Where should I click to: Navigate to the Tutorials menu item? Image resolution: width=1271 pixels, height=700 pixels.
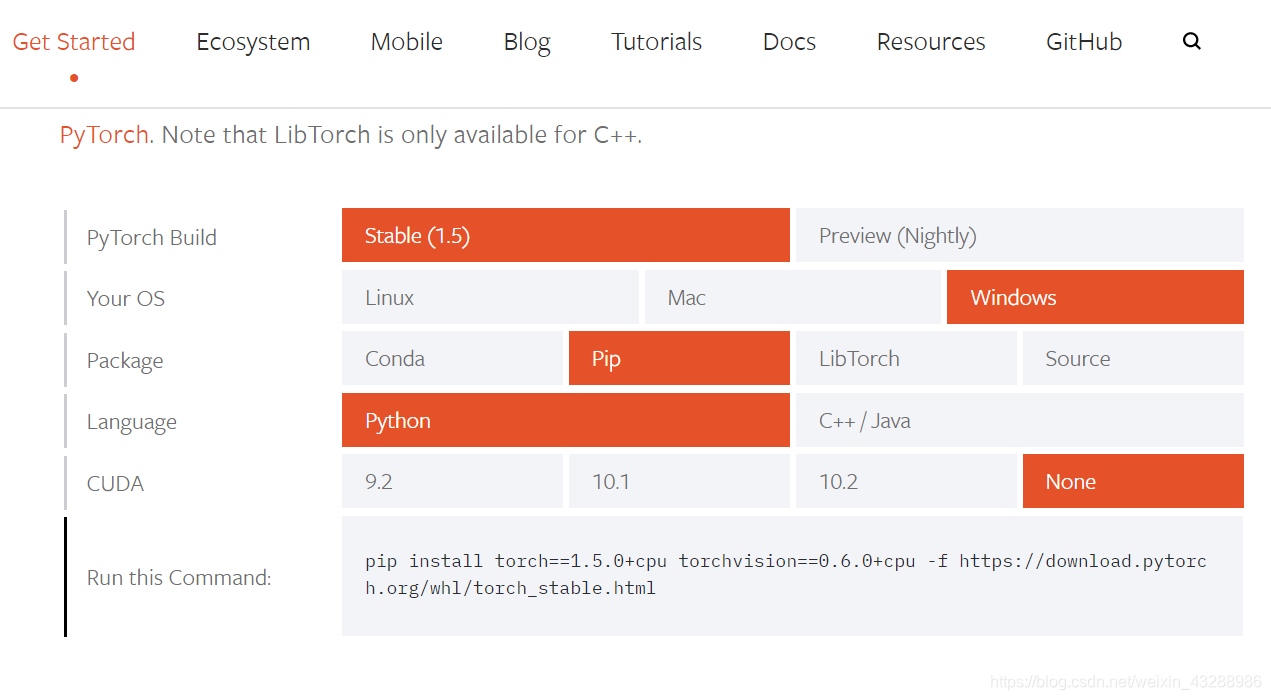pos(656,41)
